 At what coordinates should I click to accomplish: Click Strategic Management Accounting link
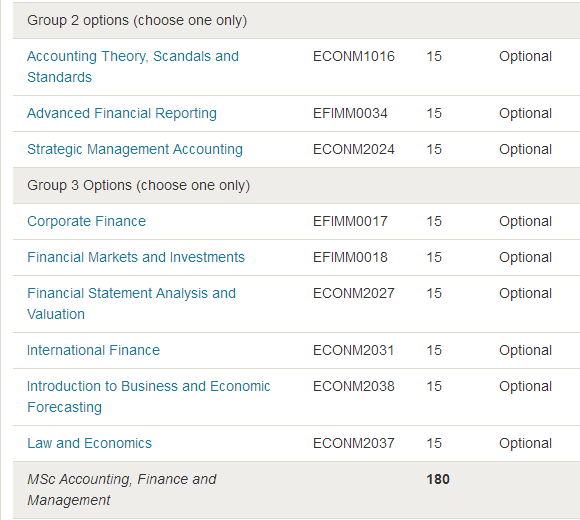click(x=135, y=149)
